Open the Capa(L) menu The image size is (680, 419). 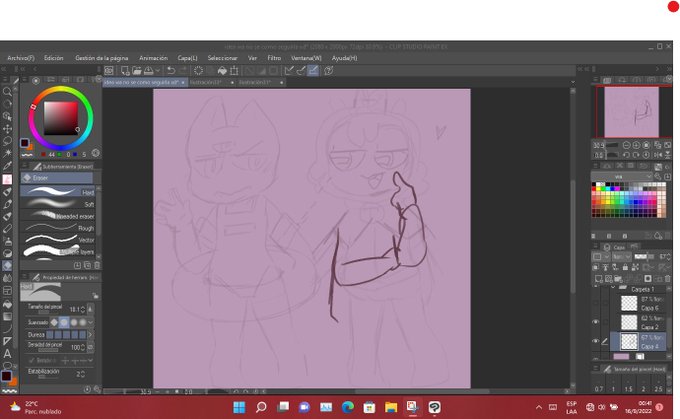(x=187, y=58)
